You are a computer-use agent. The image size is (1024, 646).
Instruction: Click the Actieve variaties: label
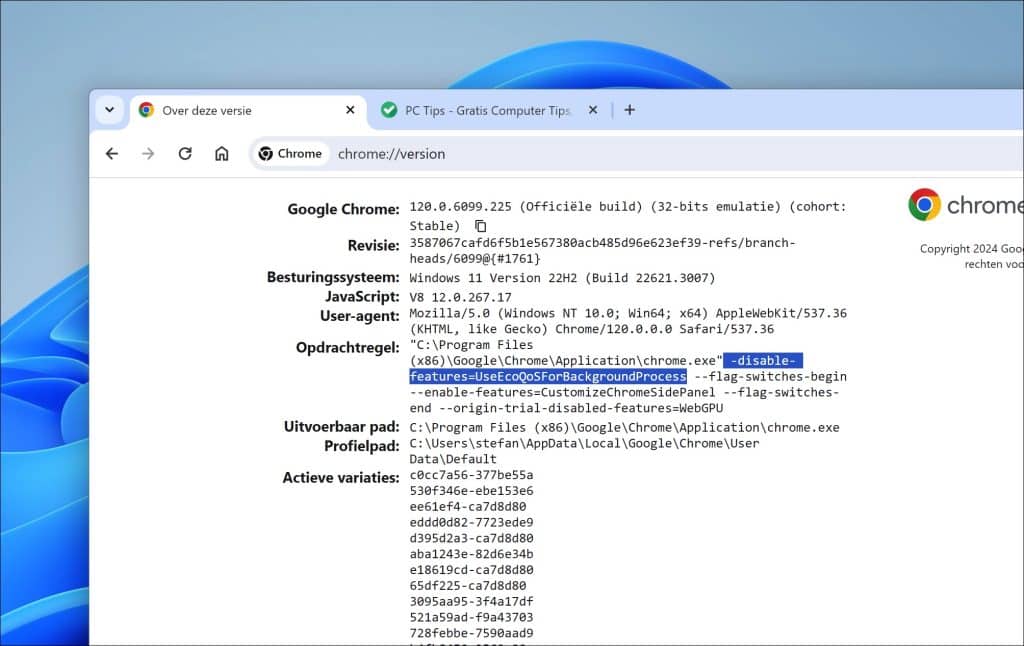[x=341, y=478]
